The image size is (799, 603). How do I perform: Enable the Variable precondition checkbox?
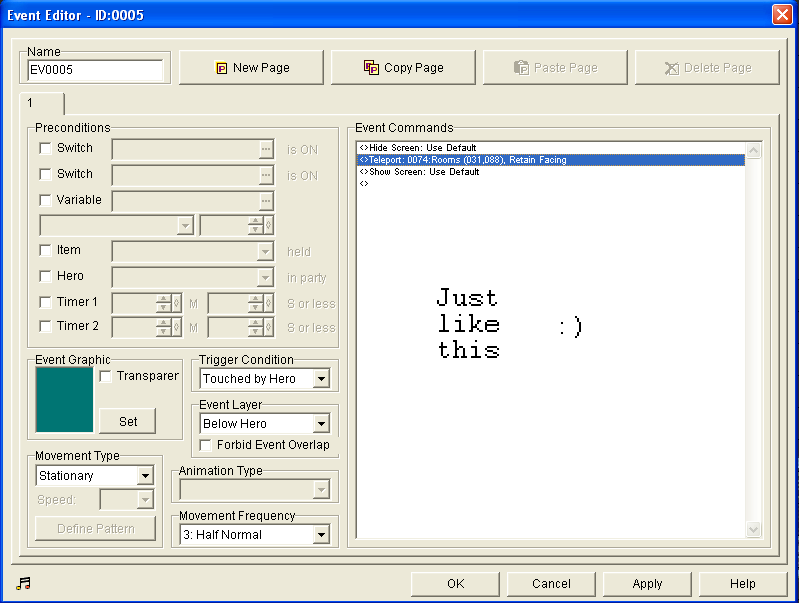[45, 200]
